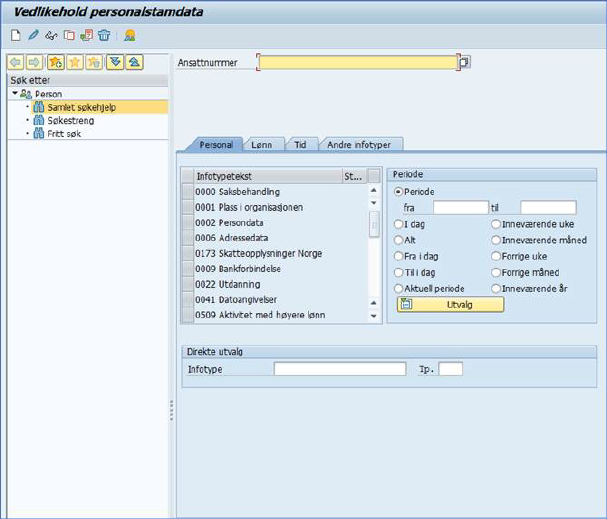Screen dimensions: 607x519
Task: Open the Tid tab
Action: pos(300,145)
